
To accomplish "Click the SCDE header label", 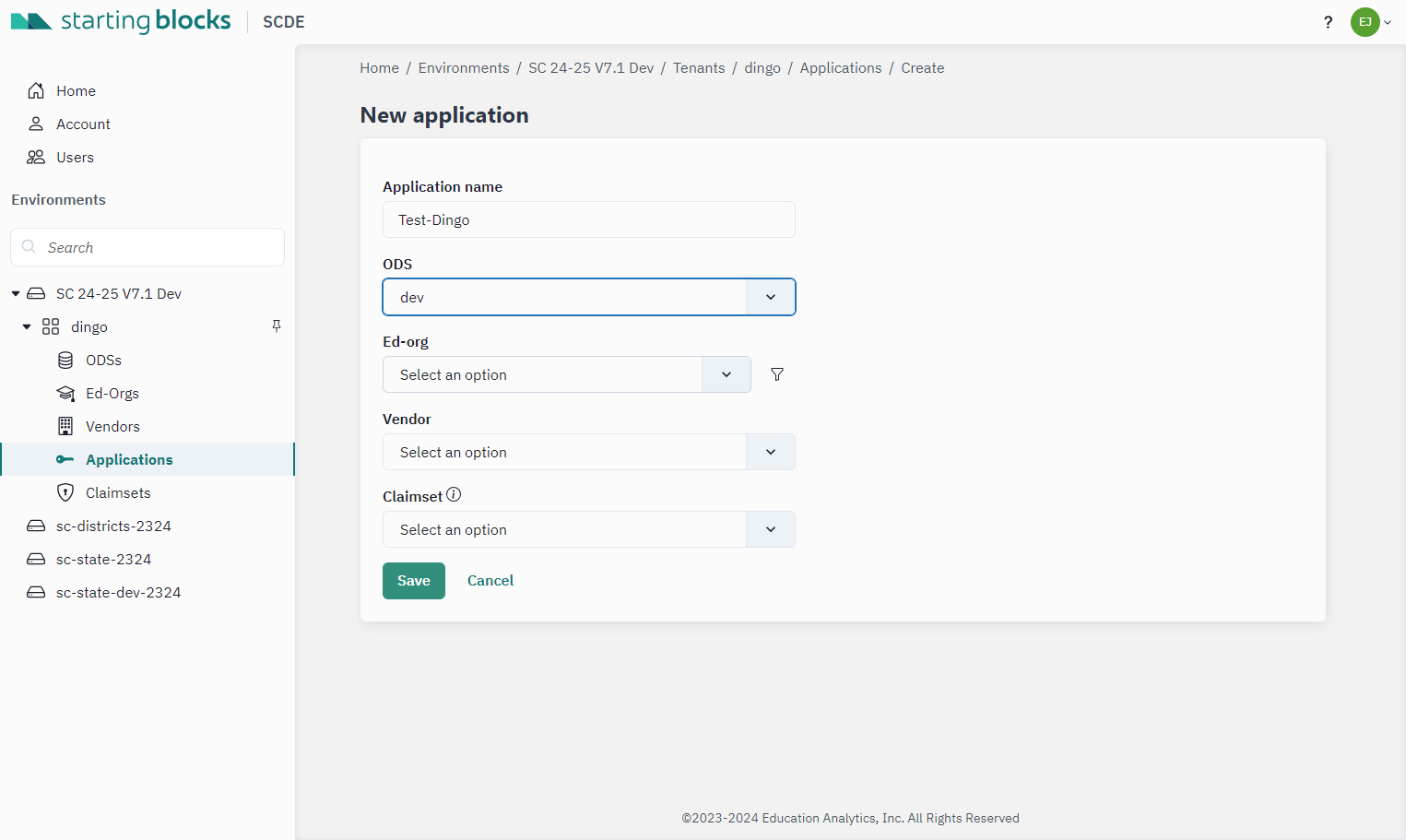I will click(283, 22).
